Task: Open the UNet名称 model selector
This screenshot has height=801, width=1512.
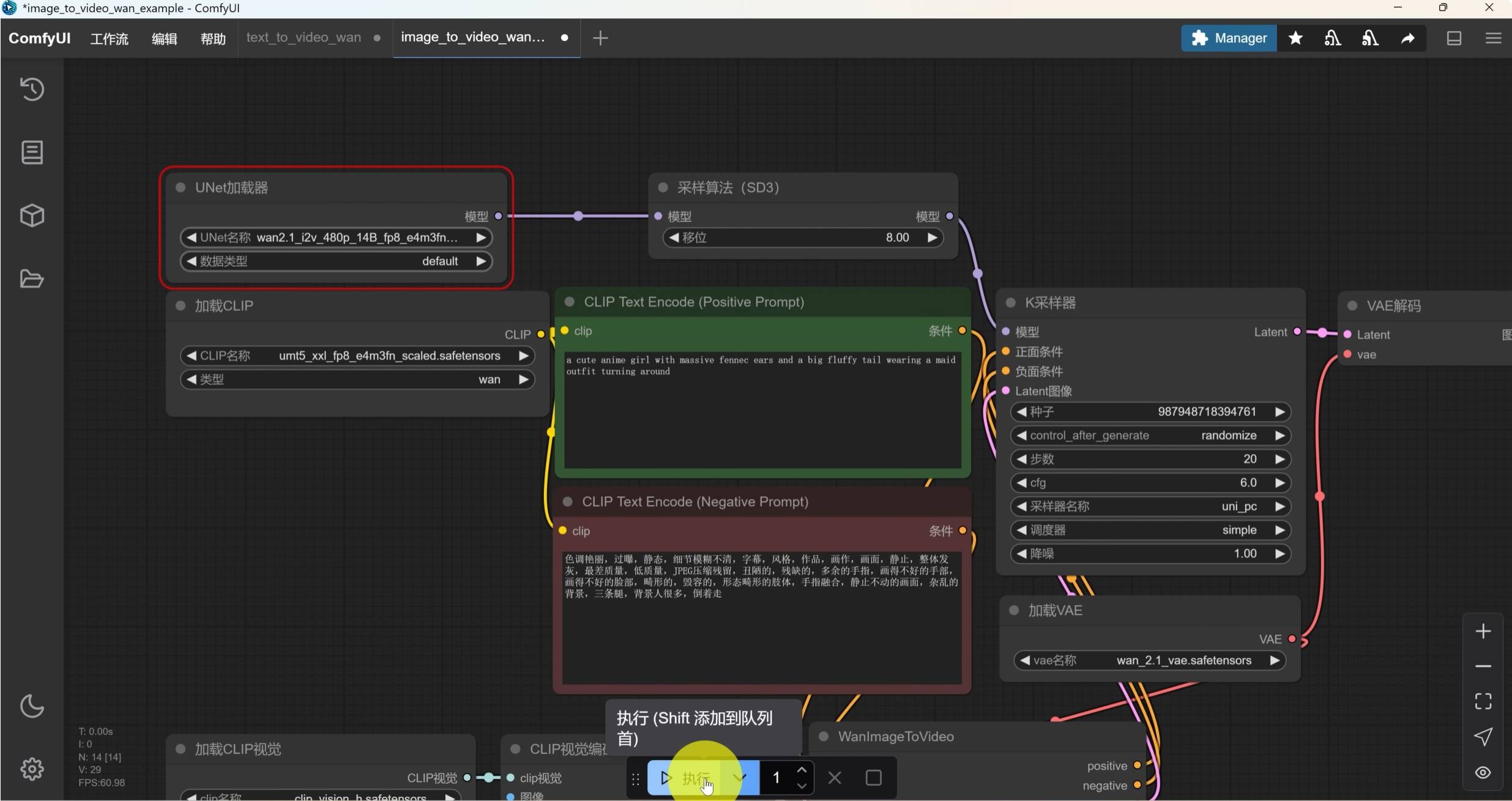Action: (x=337, y=237)
